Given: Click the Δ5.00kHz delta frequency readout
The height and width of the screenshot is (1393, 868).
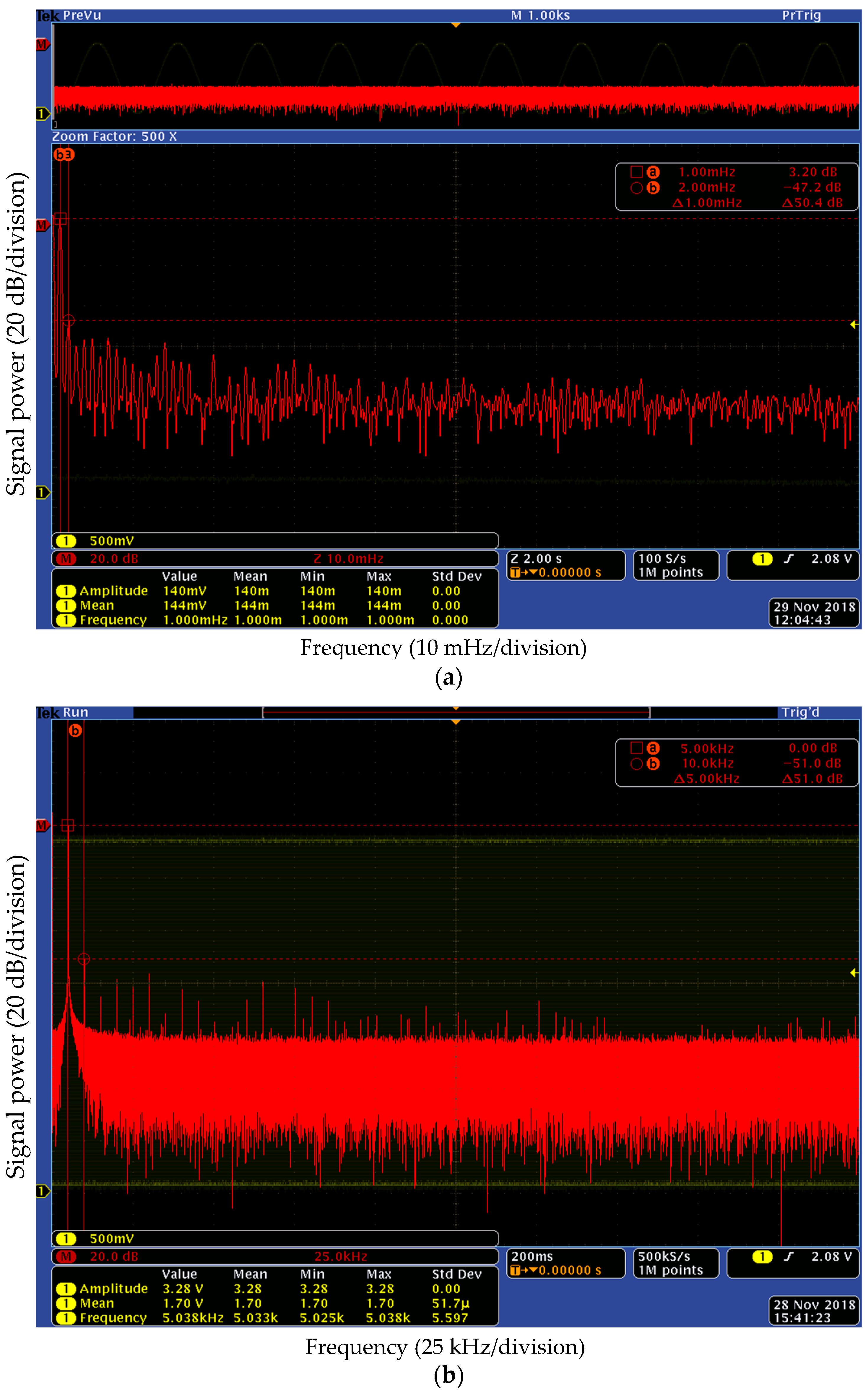Looking at the screenshot, I should (706, 779).
